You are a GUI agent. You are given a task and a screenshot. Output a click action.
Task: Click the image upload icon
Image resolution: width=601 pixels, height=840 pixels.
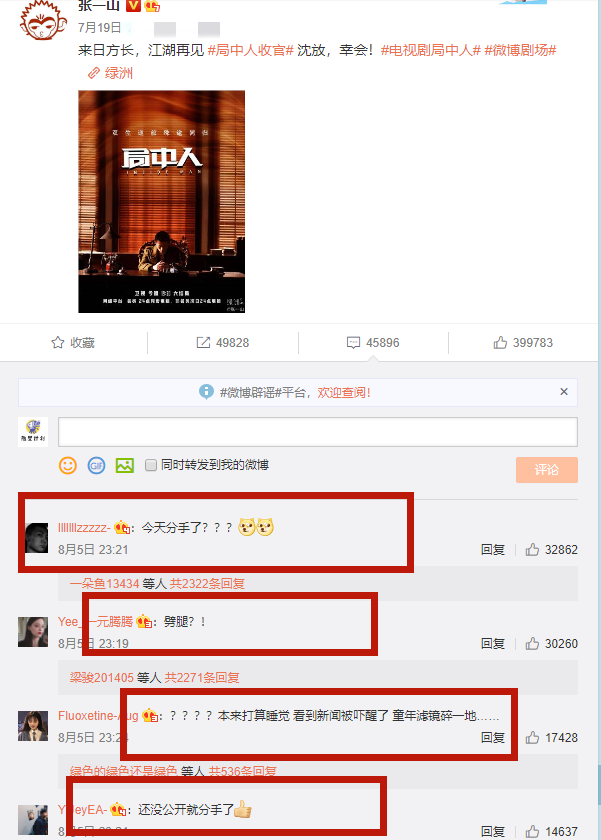pos(125,465)
